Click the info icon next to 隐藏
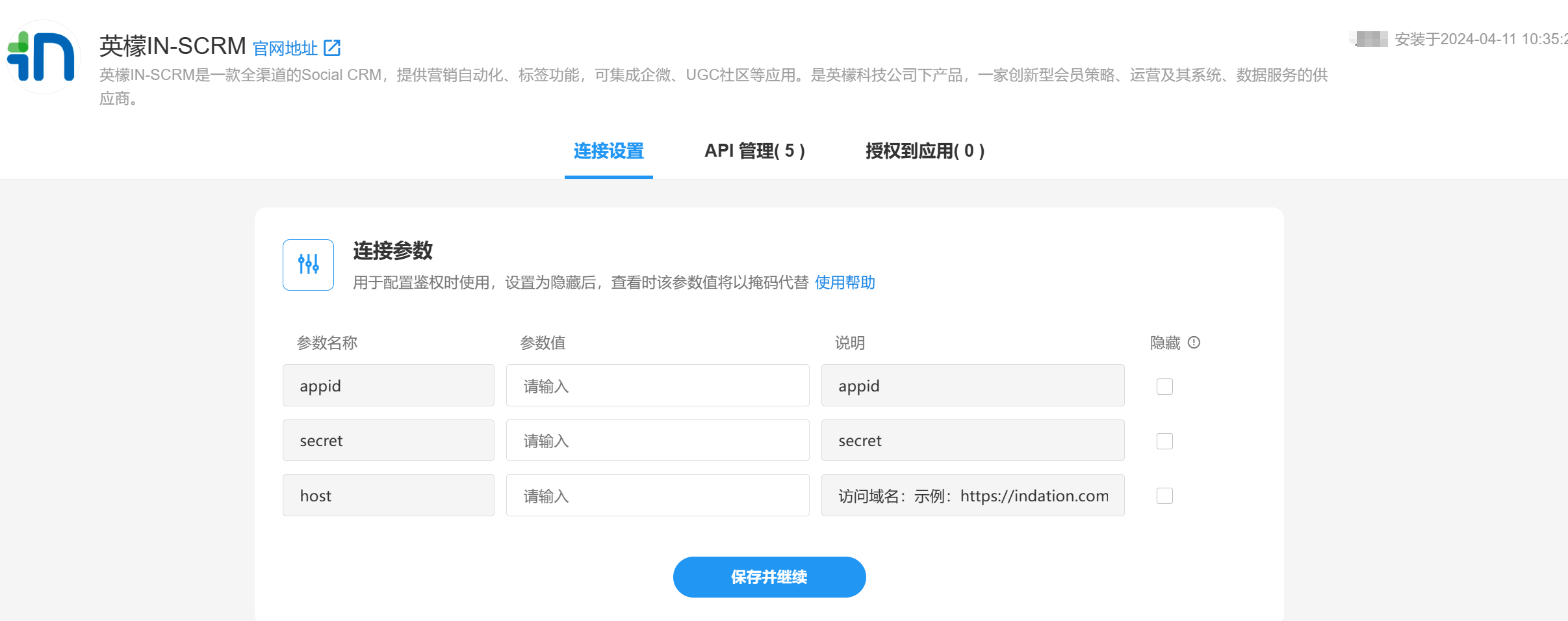The height and width of the screenshot is (621, 1568). [1194, 342]
